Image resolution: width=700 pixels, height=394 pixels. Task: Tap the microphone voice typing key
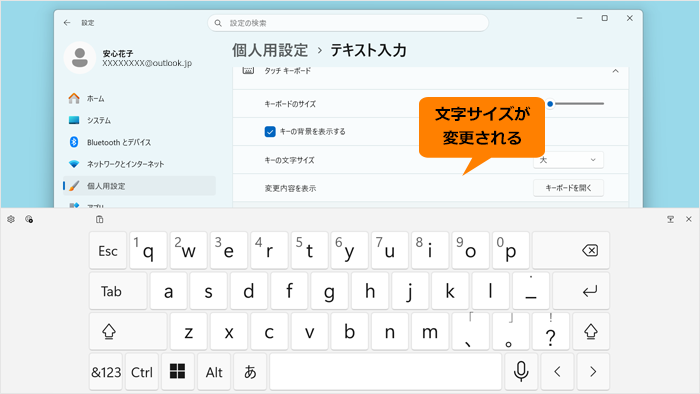pyautogui.click(x=521, y=371)
